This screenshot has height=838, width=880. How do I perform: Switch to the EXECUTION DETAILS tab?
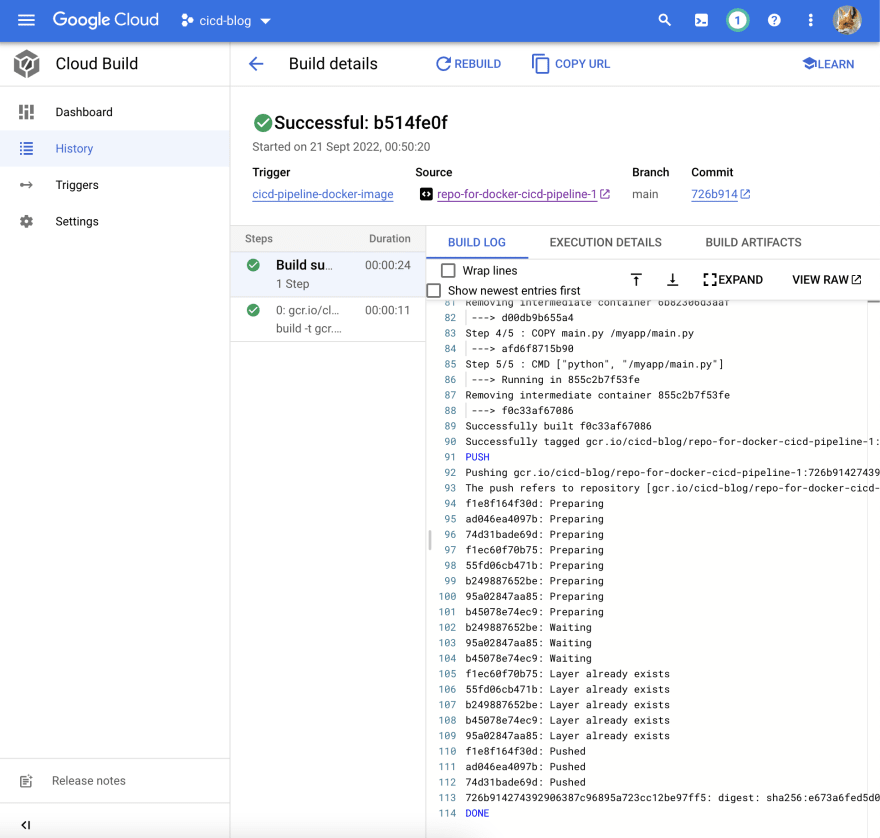pyautogui.click(x=606, y=242)
